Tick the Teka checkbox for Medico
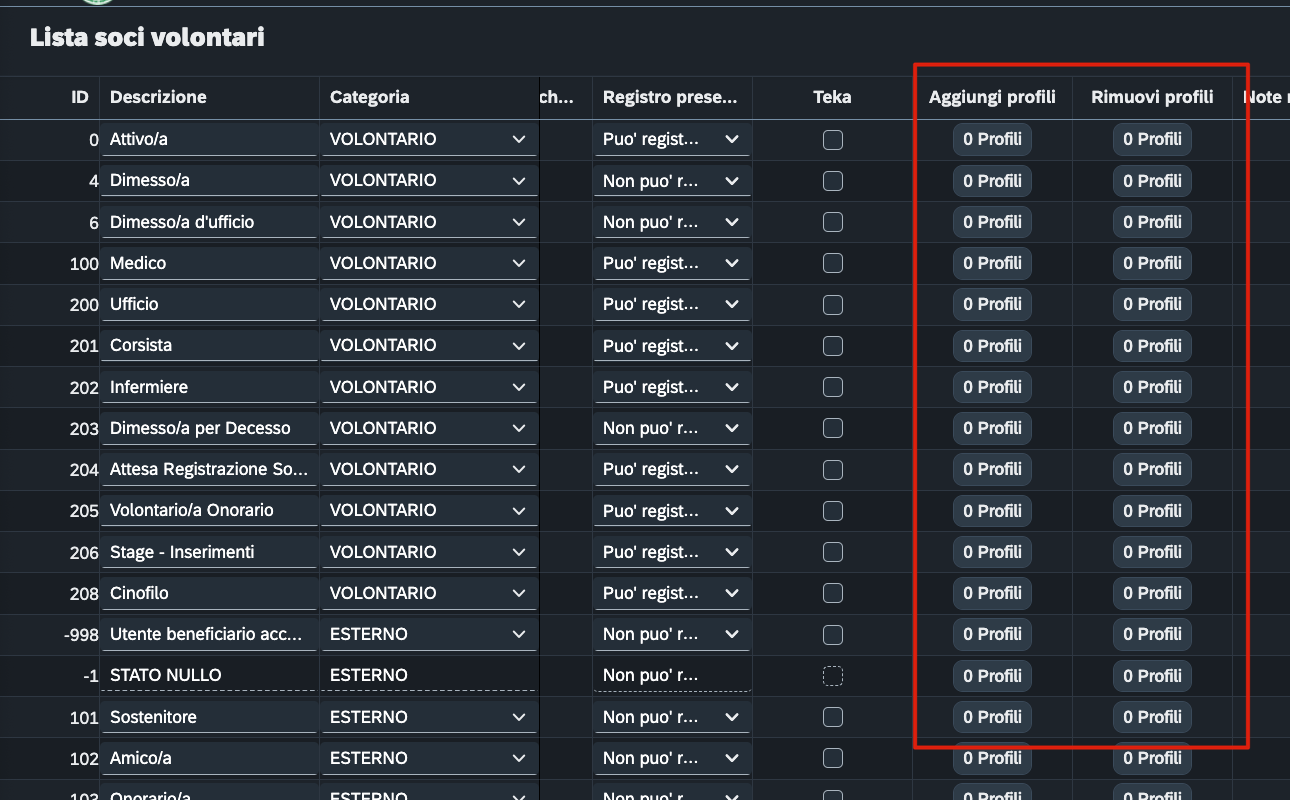Image resolution: width=1290 pixels, height=800 pixels. tap(832, 263)
